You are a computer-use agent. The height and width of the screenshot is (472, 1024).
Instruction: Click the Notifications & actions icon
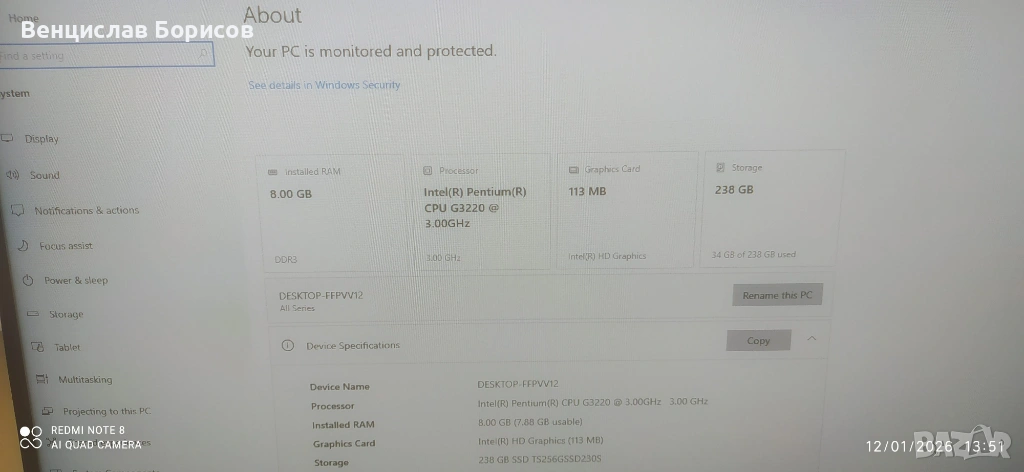[x=19, y=210]
